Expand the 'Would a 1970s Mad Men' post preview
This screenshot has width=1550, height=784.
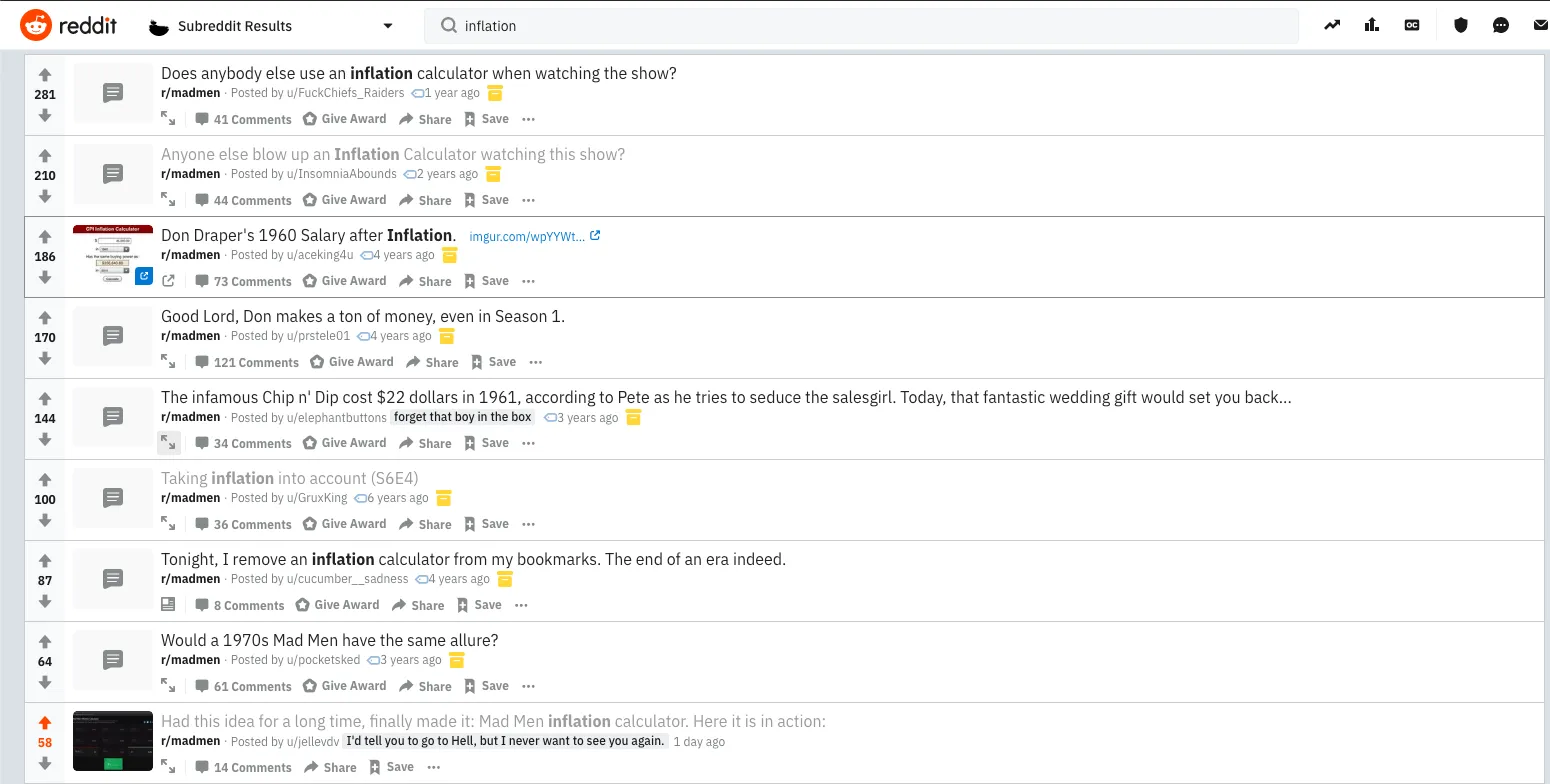pos(168,686)
